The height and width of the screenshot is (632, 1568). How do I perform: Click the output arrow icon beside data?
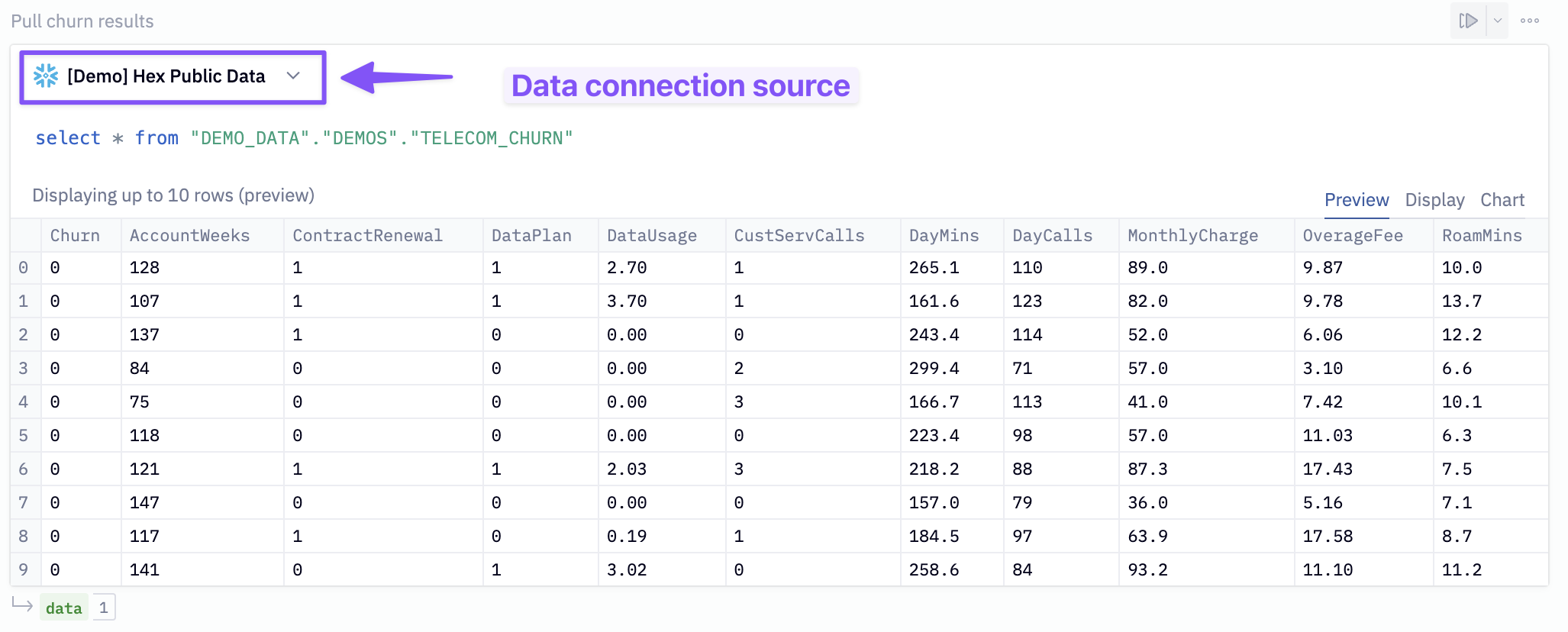(23, 605)
